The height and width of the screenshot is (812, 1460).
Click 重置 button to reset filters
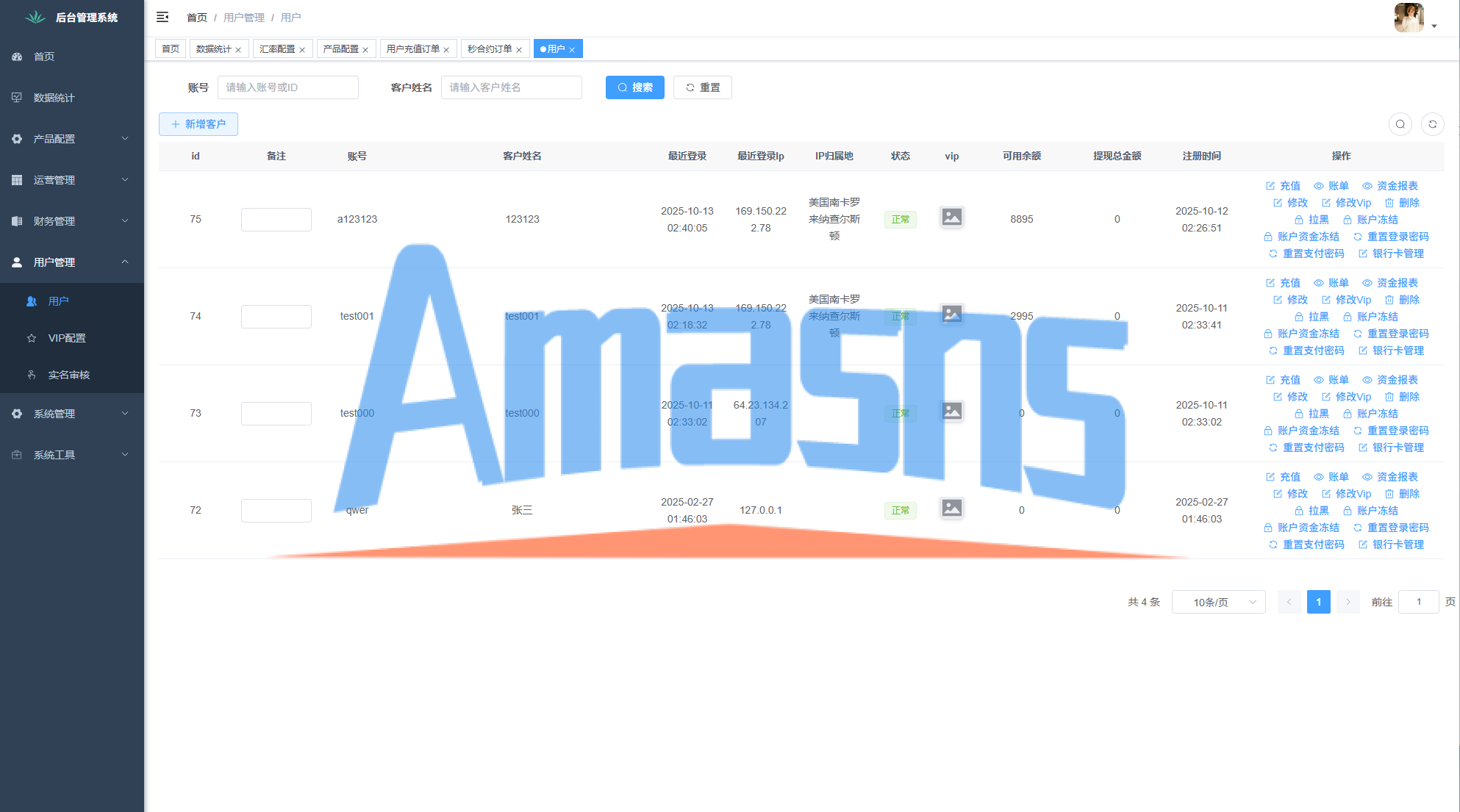702,87
